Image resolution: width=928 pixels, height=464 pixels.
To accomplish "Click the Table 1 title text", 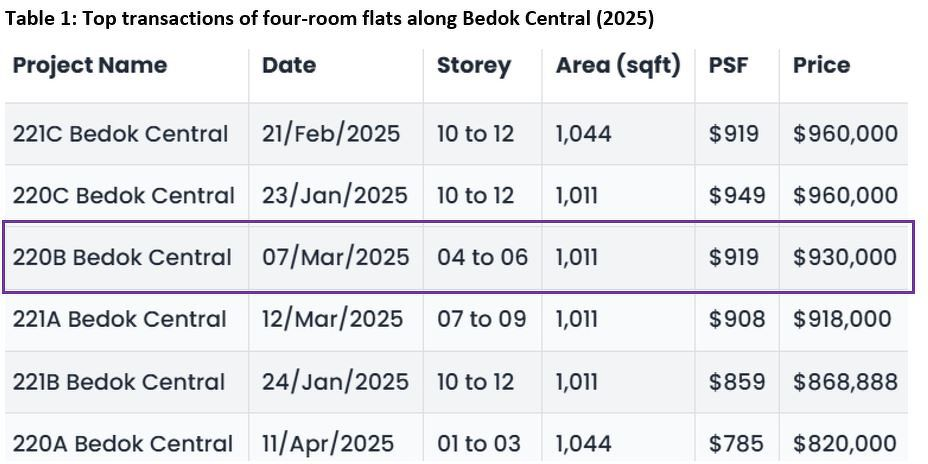I will (330, 18).
